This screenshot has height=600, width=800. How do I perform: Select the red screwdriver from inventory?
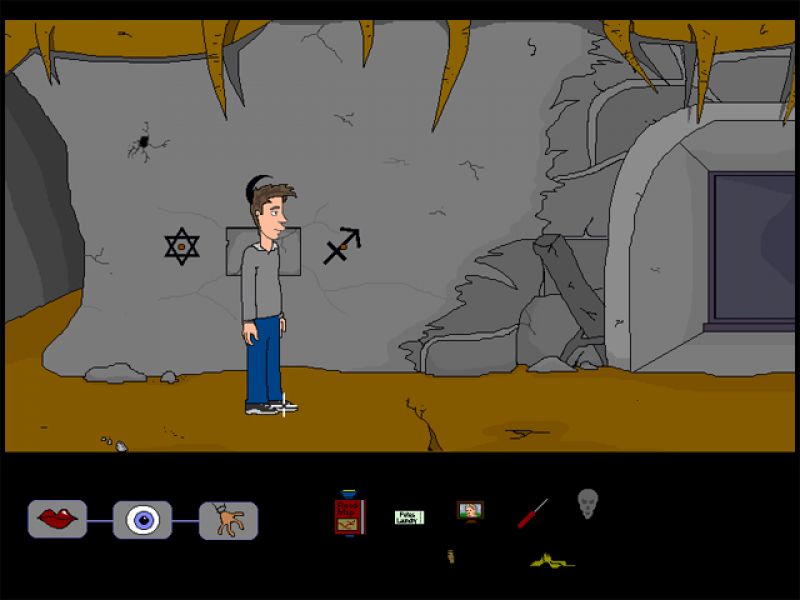click(532, 514)
